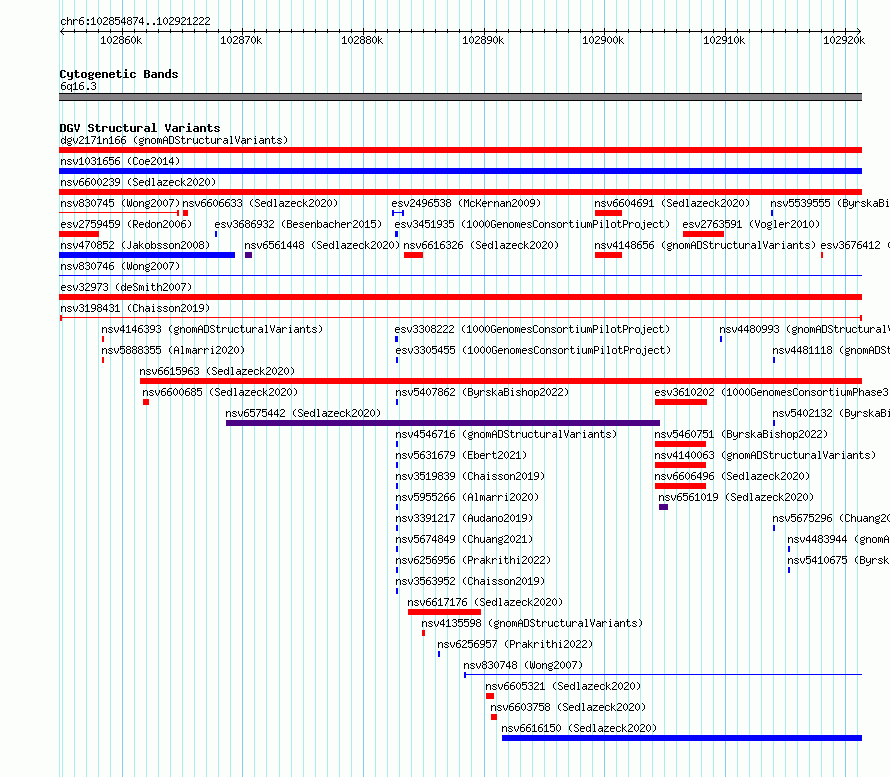The width and height of the screenshot is (890, 777).
Task: Open esv3686932 (Besenbacher2015) label
Action: point(298,224)
